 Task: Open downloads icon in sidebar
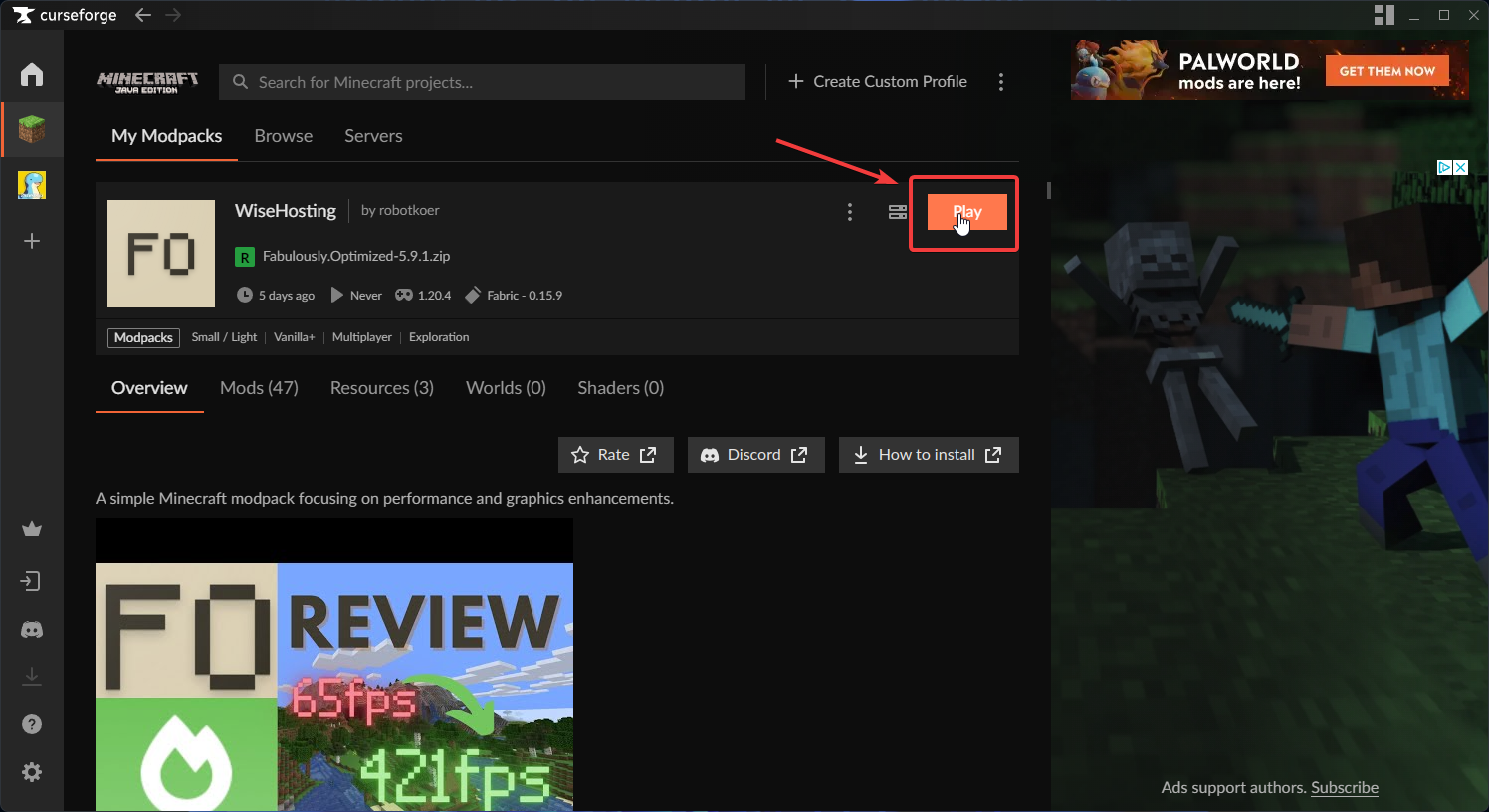pos(32,677)
